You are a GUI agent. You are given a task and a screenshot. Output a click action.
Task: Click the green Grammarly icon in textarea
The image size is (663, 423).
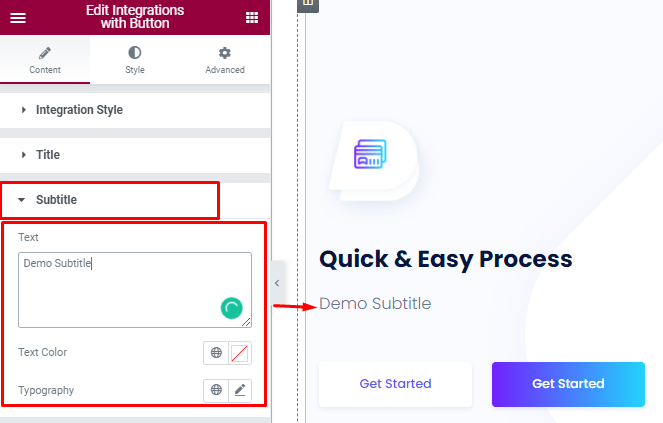[231, 308]
